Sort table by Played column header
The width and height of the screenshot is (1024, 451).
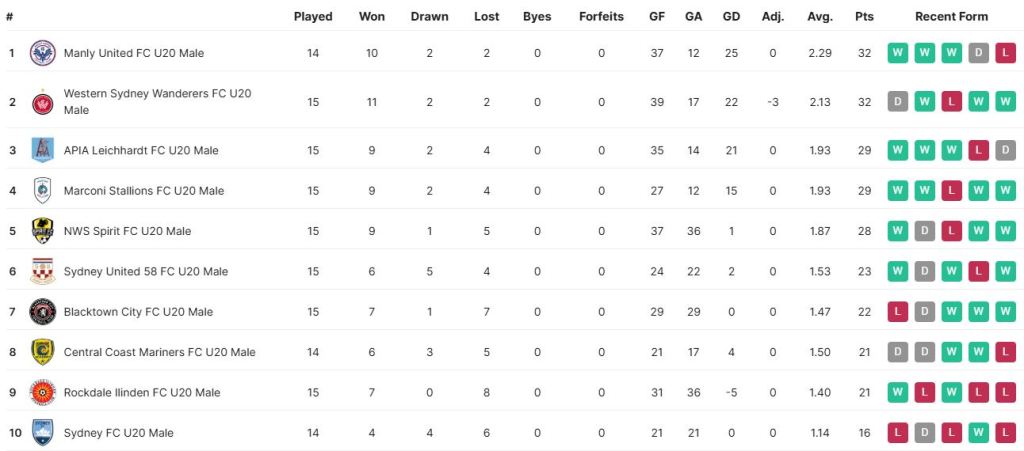(313, 17)
